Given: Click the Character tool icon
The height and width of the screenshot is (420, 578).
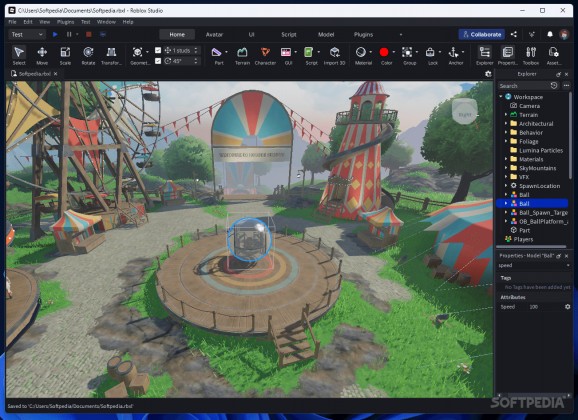Looking at the screenshot, I should pyautogui.click(x=265, y=52).
